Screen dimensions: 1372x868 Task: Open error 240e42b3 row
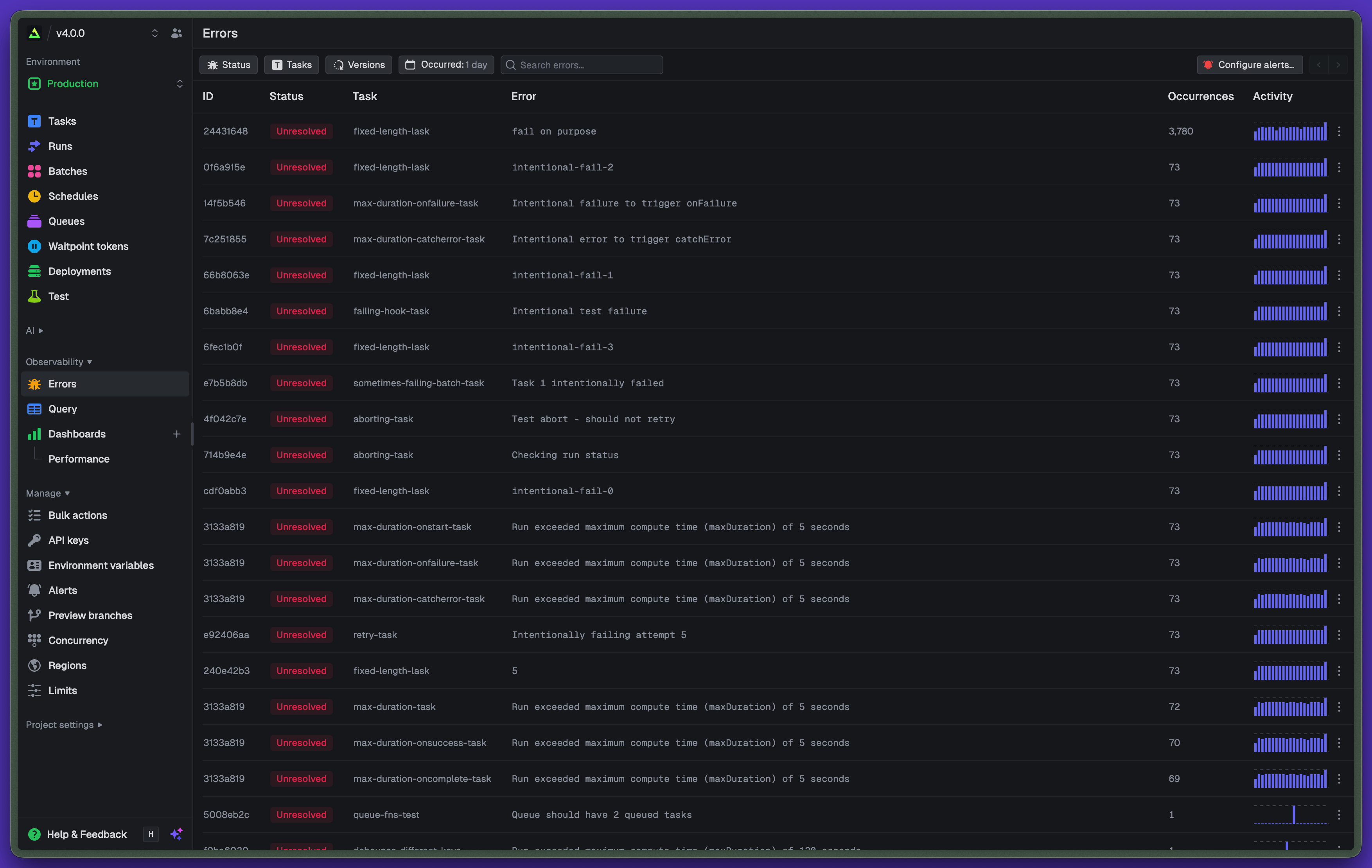(772, 671)
